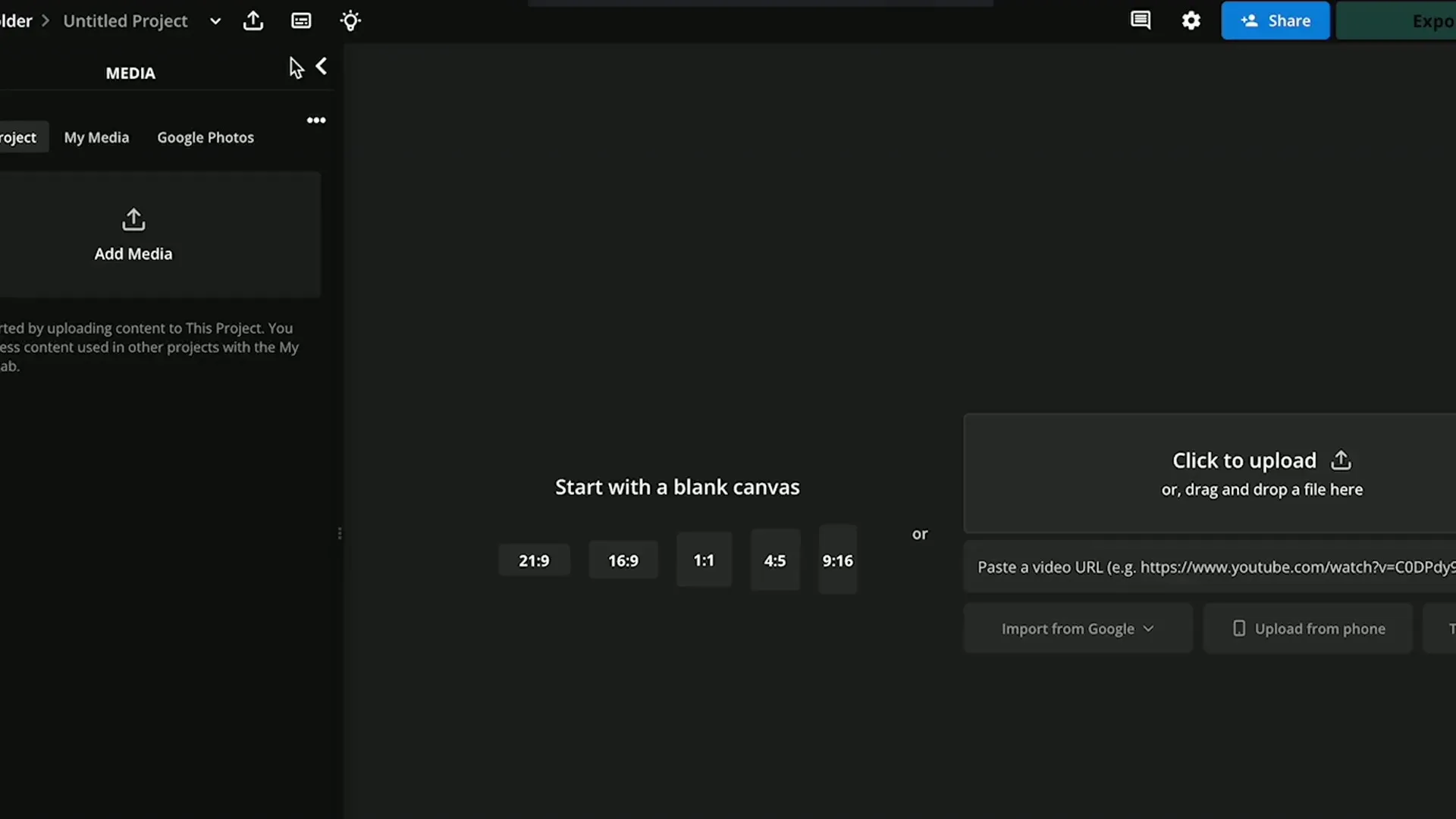1456x819 pixels.
Task: Focus the Paste a video URL field
Action: tap(1210, 567)
